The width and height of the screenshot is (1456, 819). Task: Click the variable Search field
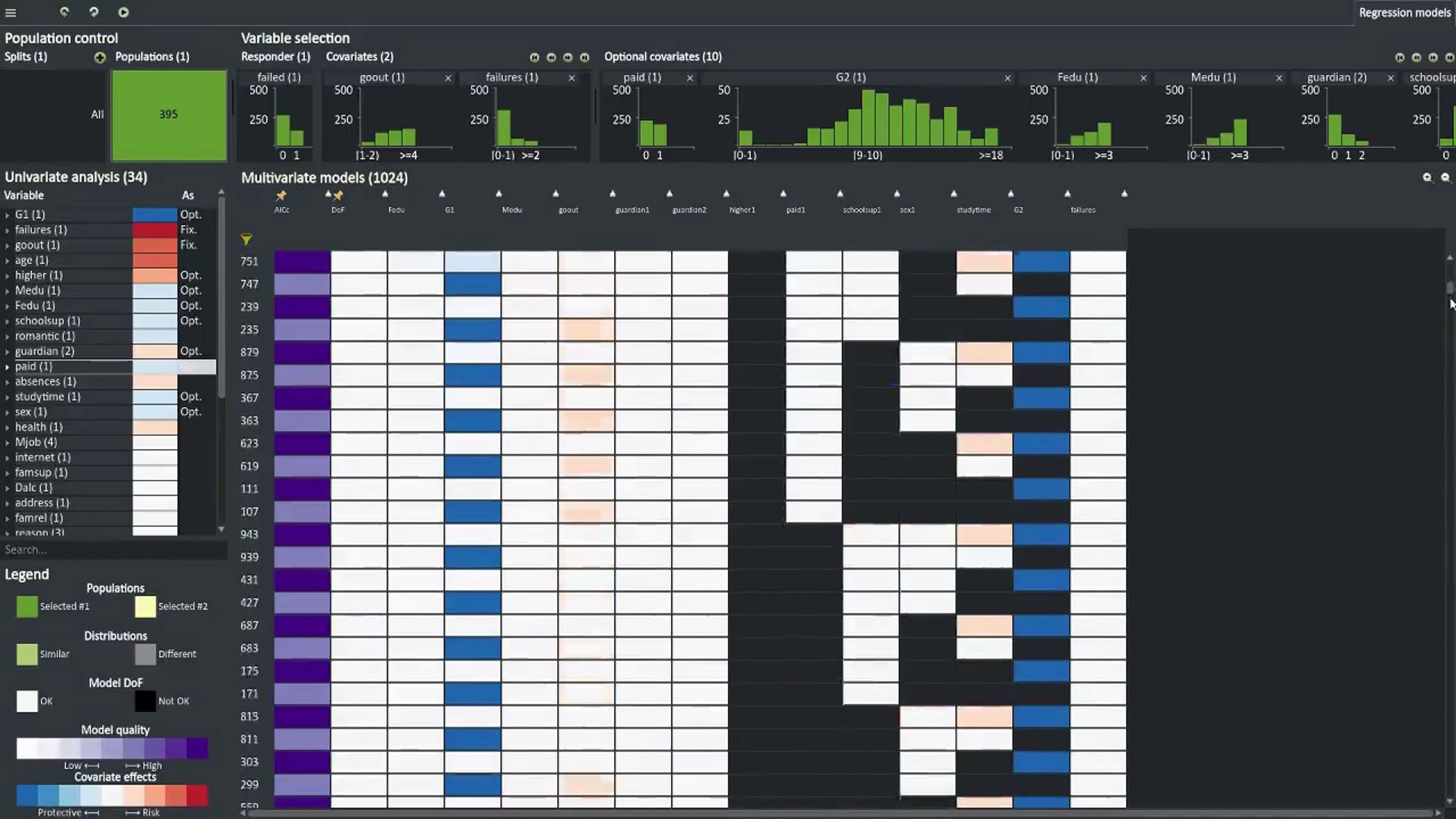[x=114, y=550]
